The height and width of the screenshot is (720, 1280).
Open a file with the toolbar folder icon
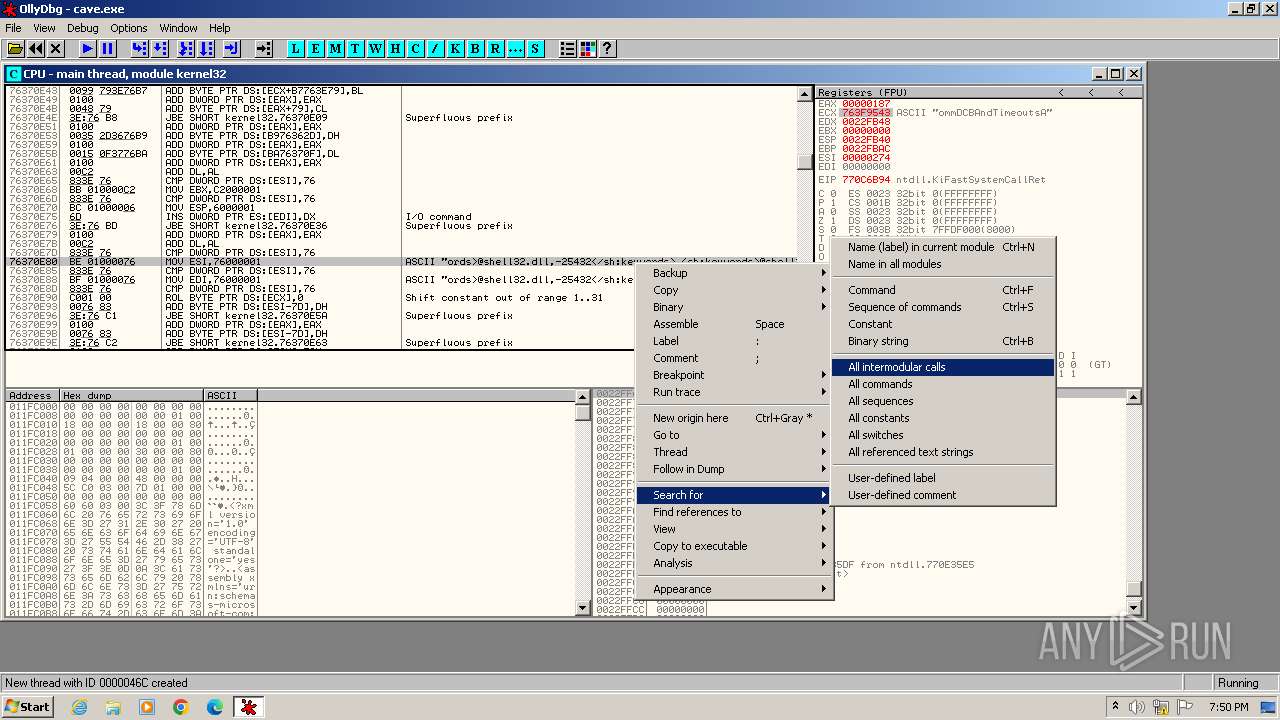pyautogui.click(x=15, y=48)
